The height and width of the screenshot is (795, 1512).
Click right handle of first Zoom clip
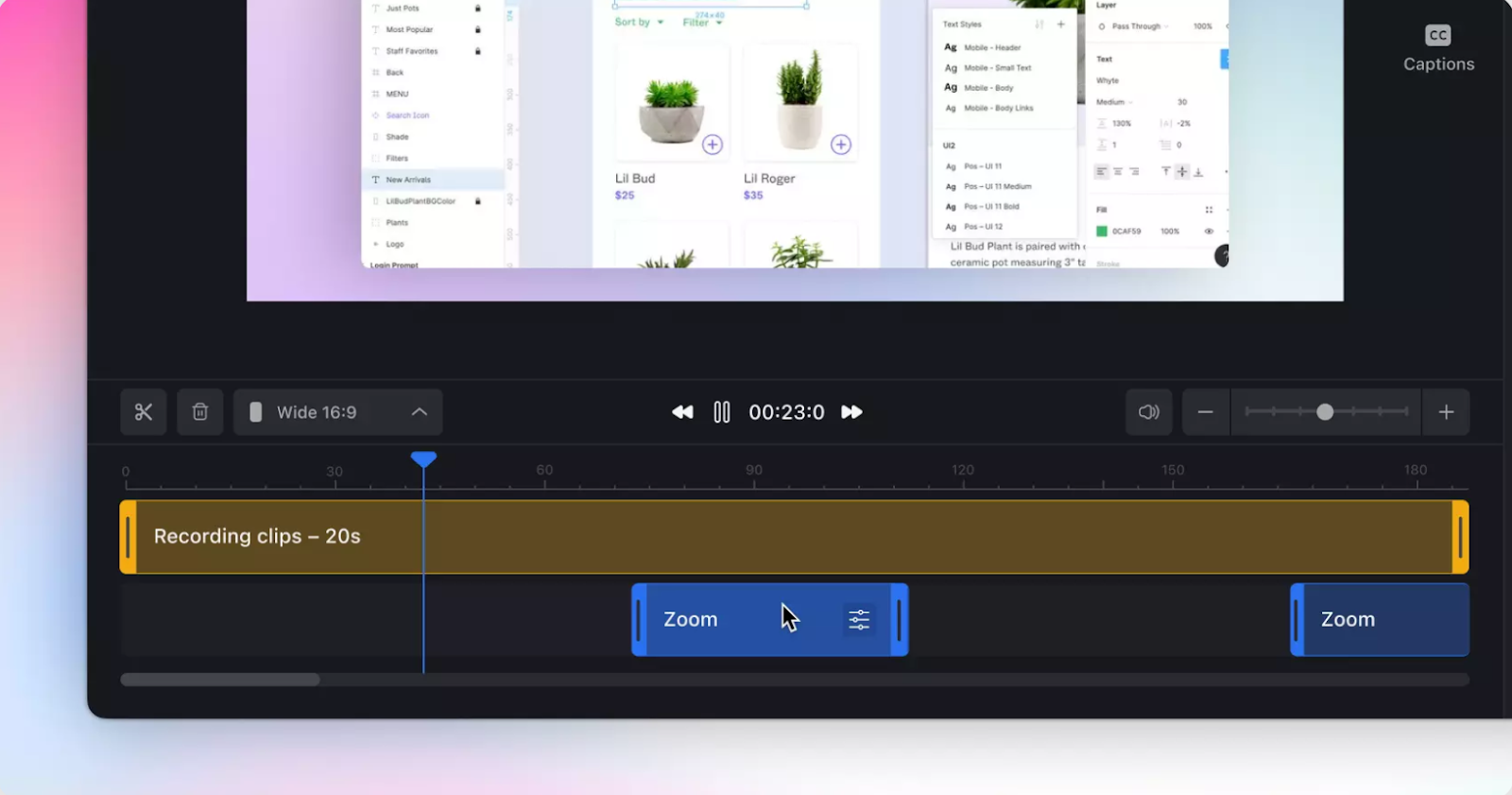pyautogui.click(x=900, y=620)
